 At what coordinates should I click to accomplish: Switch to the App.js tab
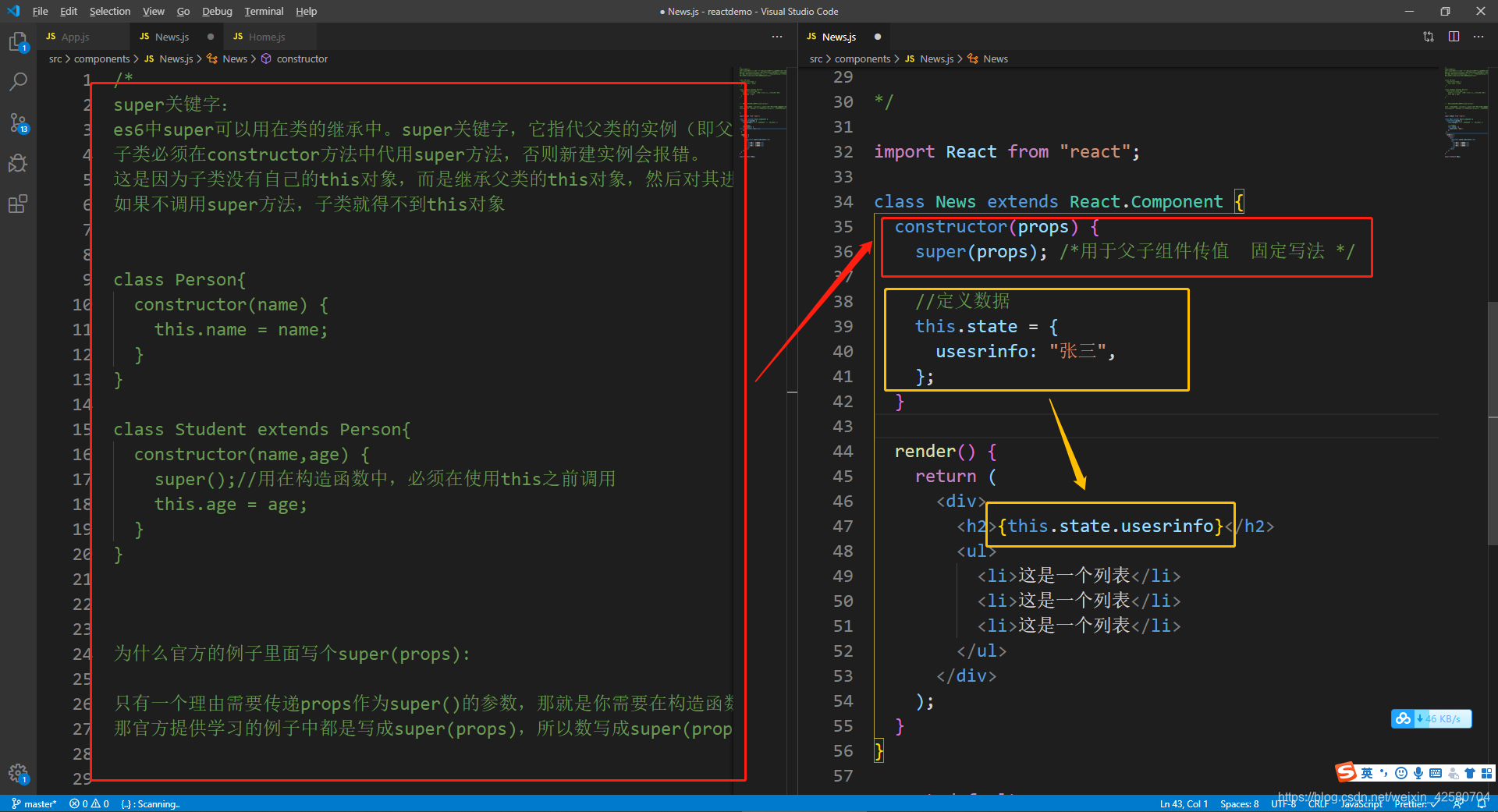coord(83,37)
